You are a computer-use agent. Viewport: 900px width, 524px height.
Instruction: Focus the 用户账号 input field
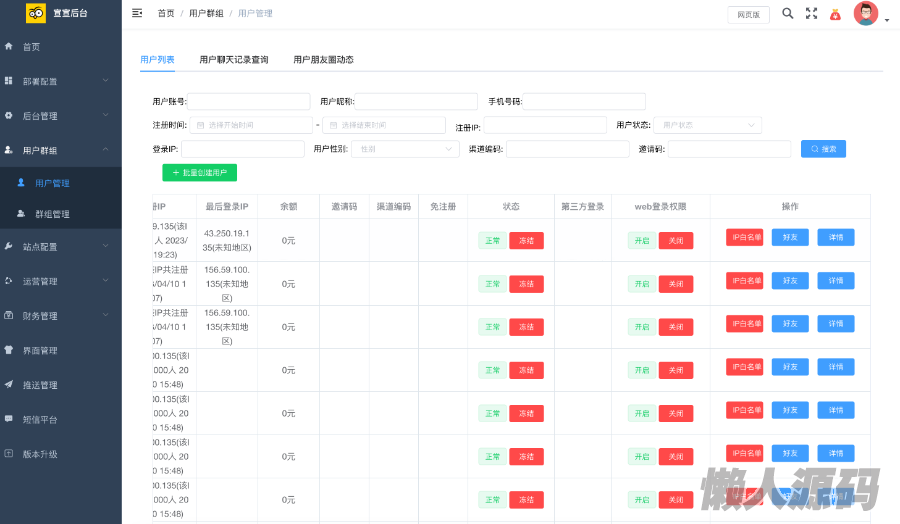[x=249, y=102]
